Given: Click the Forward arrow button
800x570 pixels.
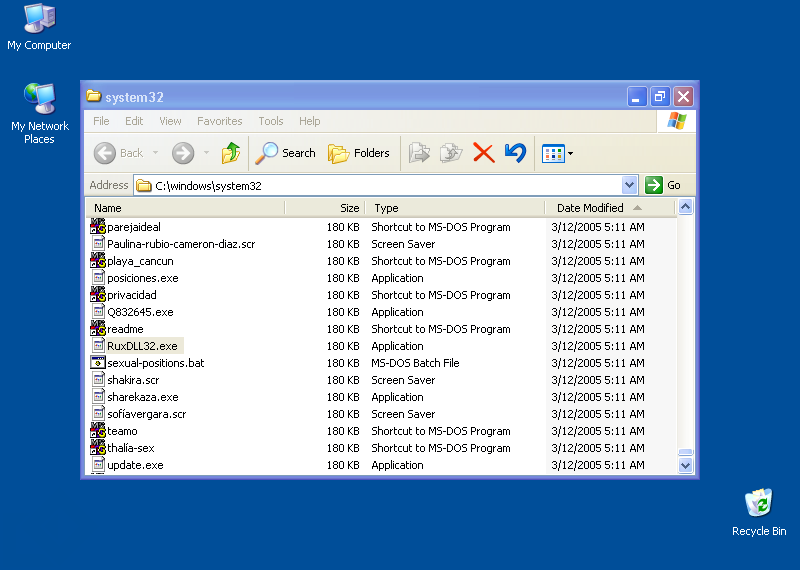Looking at the screenshot, I should coord(183,153).
